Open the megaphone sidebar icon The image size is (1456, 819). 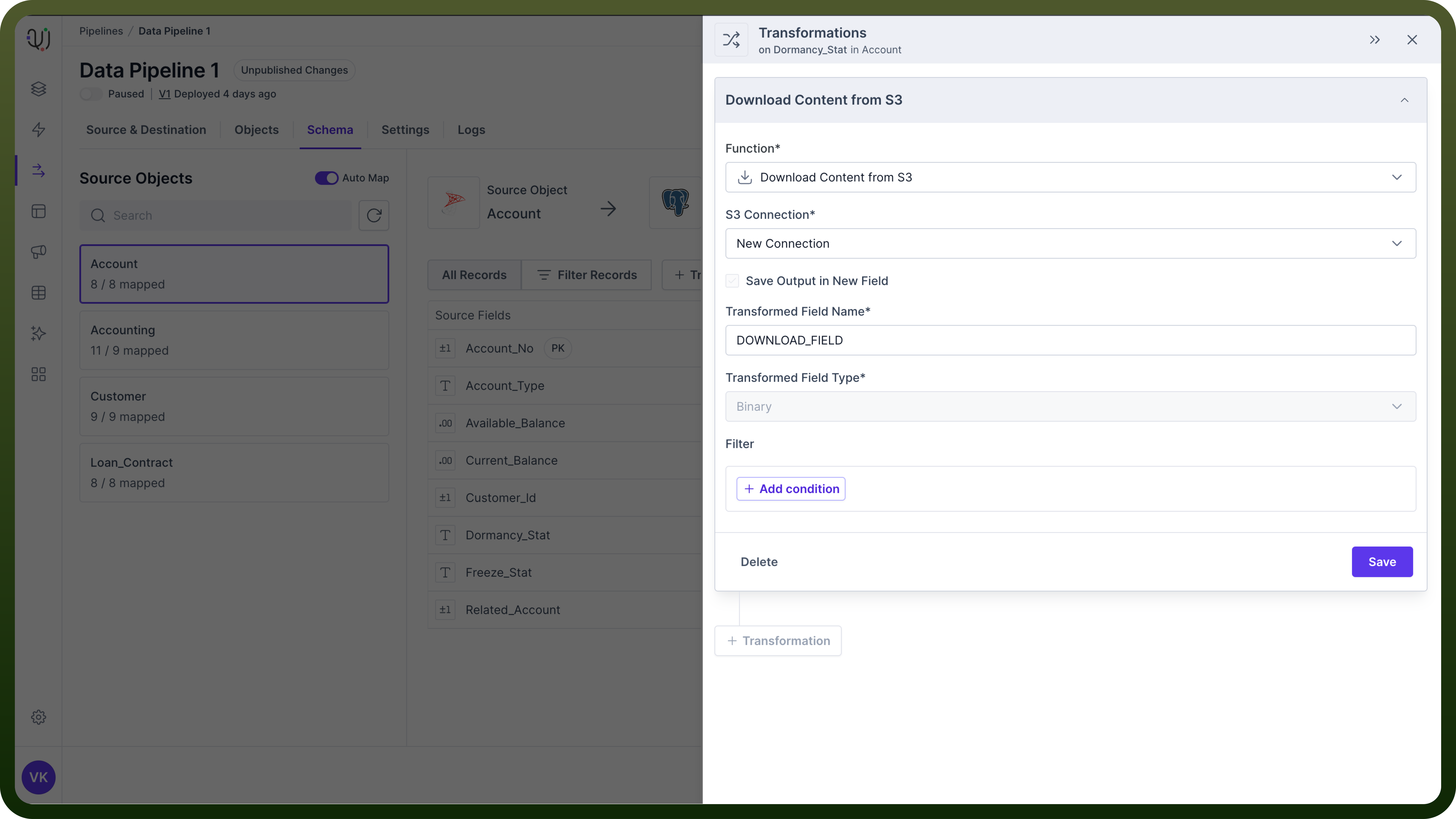tap(38, 252)
